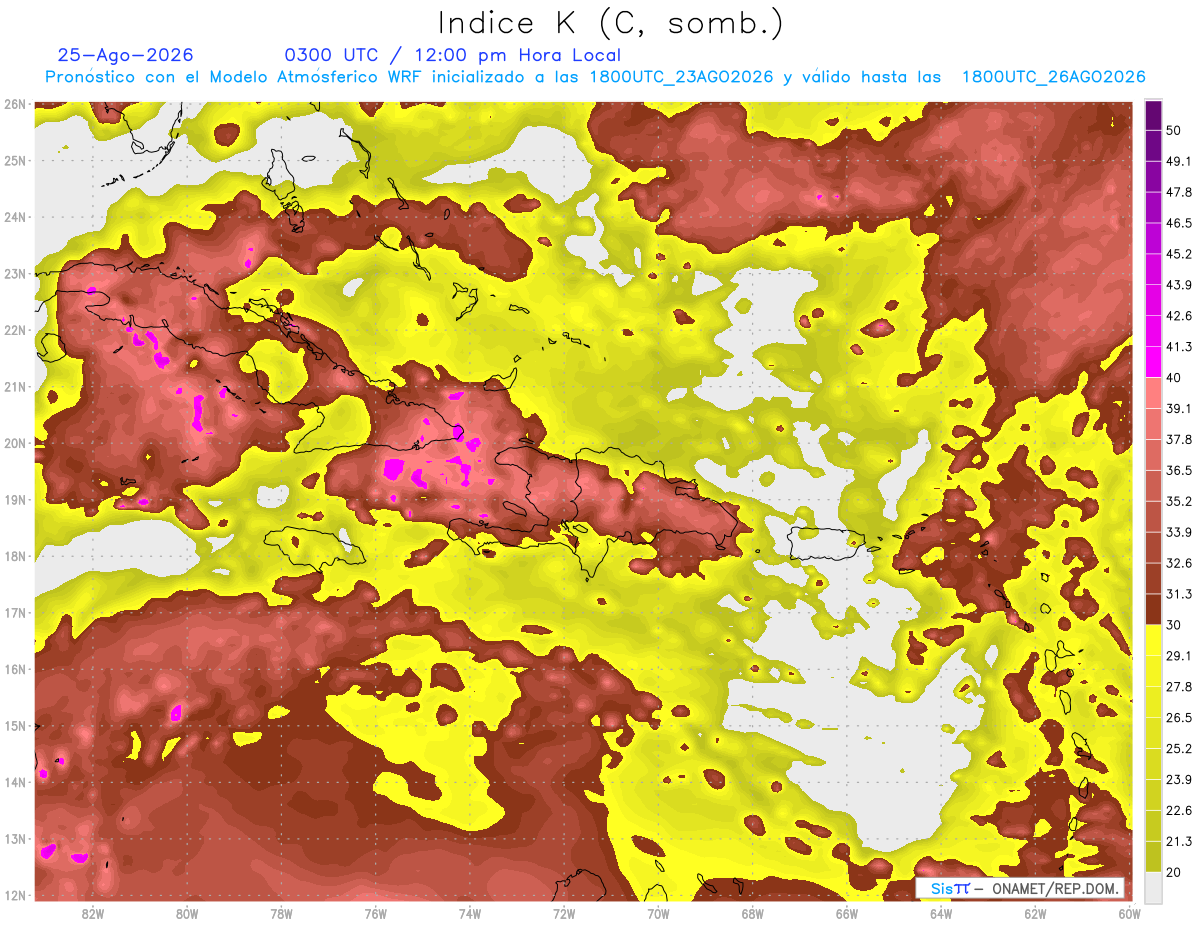Click the colorbar value '22.6'

pyautogui.click(x=1179, y=811)
